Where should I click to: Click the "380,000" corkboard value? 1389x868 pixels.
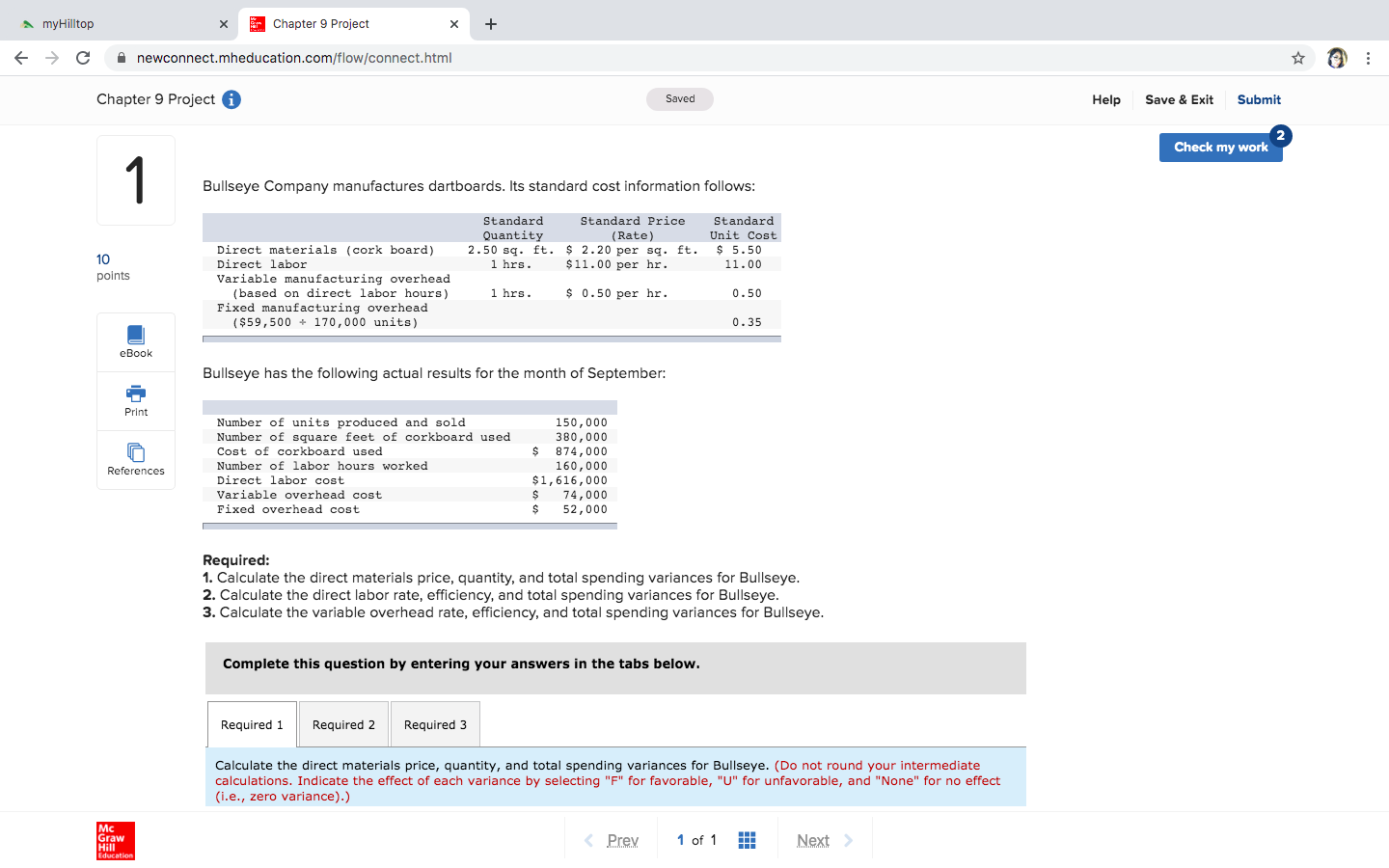(x=582, y=437)
